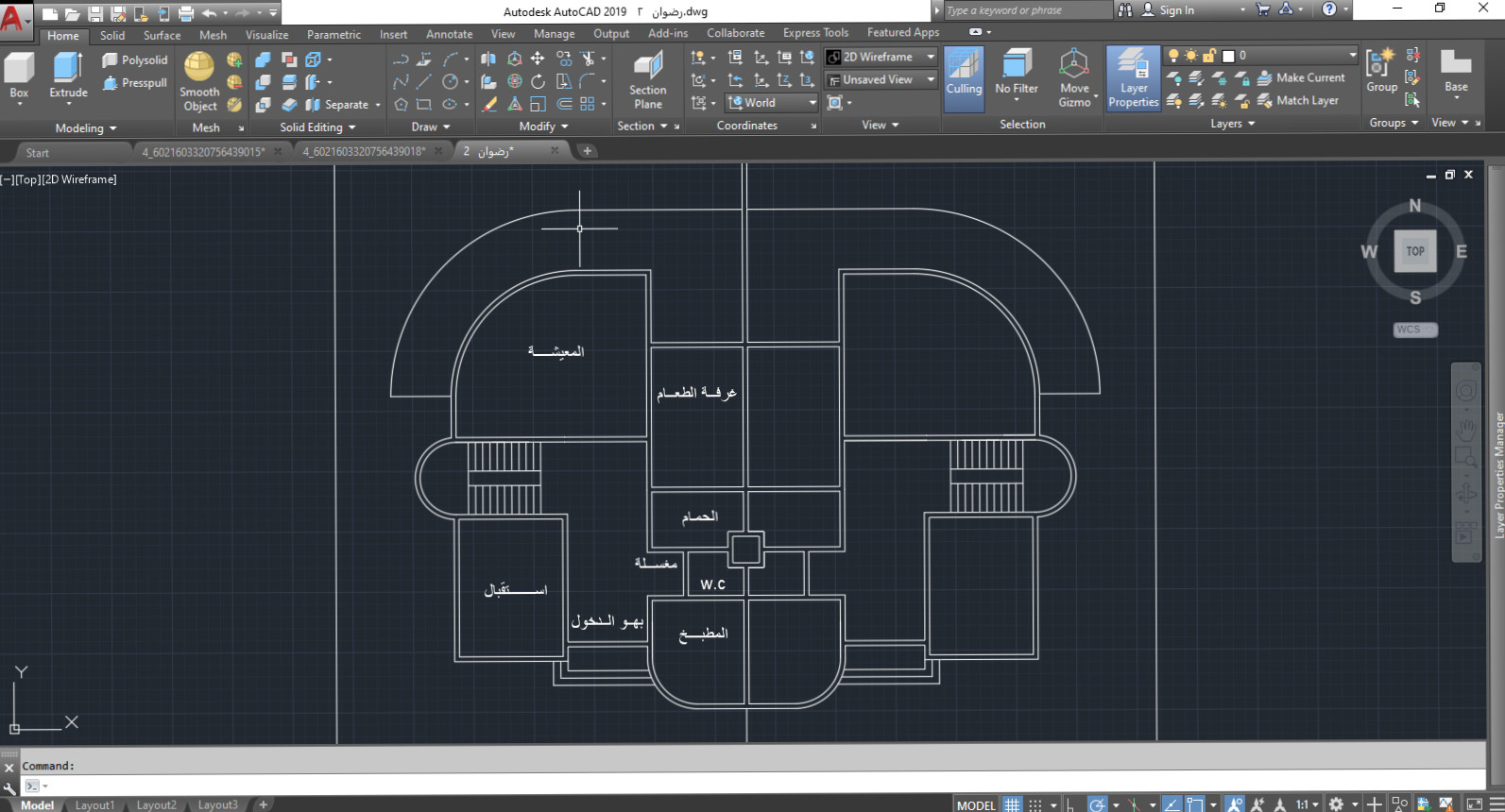
Task: Click the Smooth Object mesh tool
Action: (199, 80)
